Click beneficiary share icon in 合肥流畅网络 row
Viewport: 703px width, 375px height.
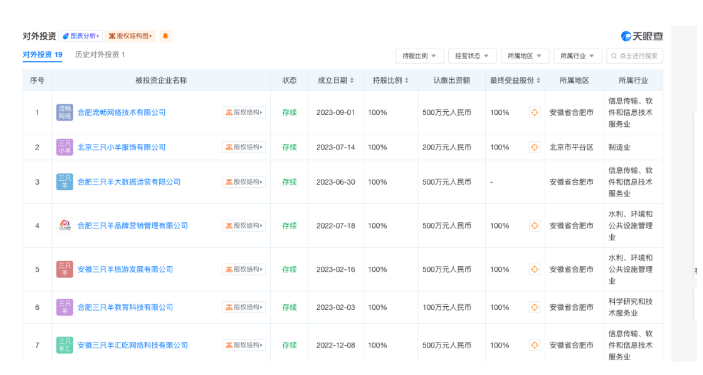click(x=534, y=113)
